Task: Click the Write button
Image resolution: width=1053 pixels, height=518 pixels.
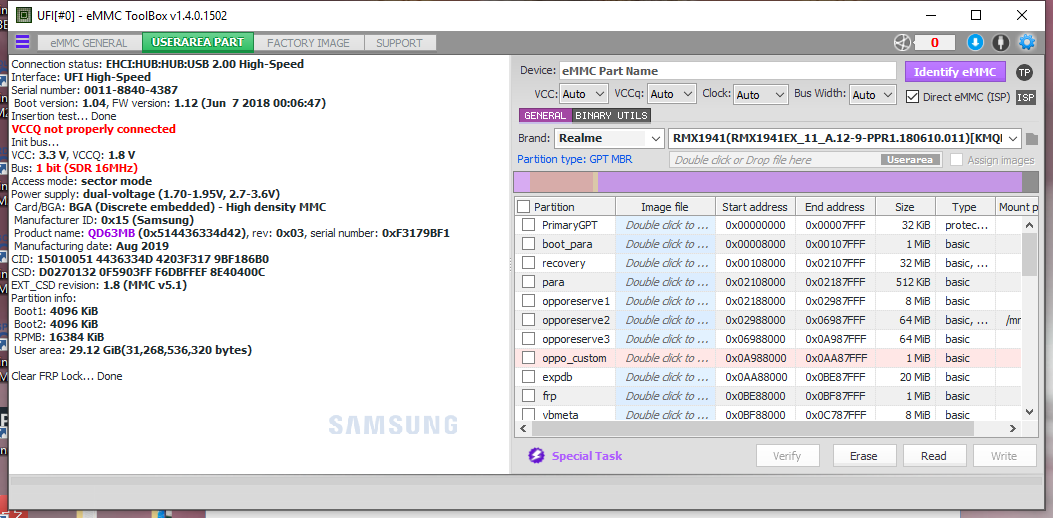Action: [1004, 456]
